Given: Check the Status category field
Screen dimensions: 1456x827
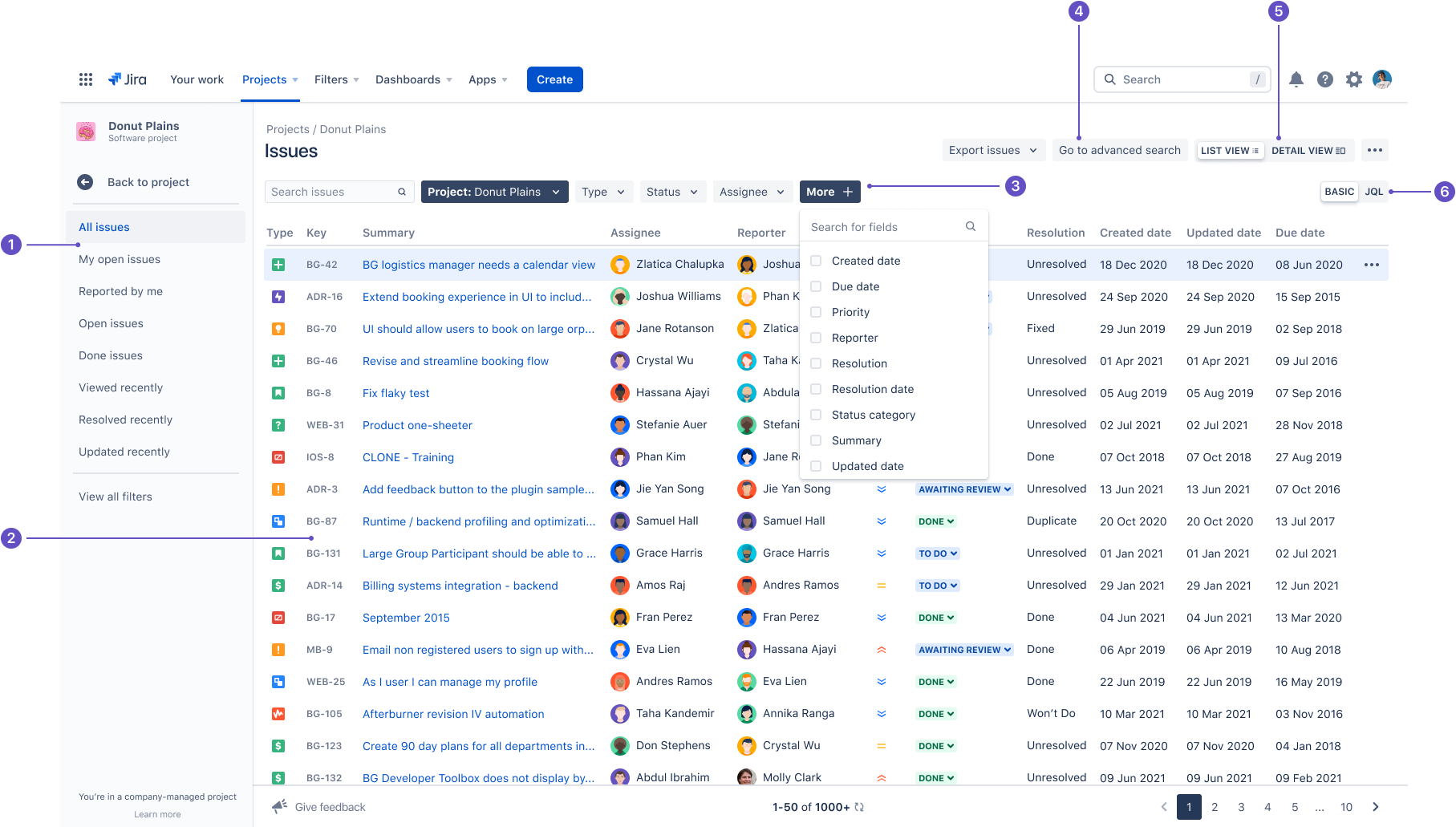Looking at the screenshot, I should pos(816,415).
